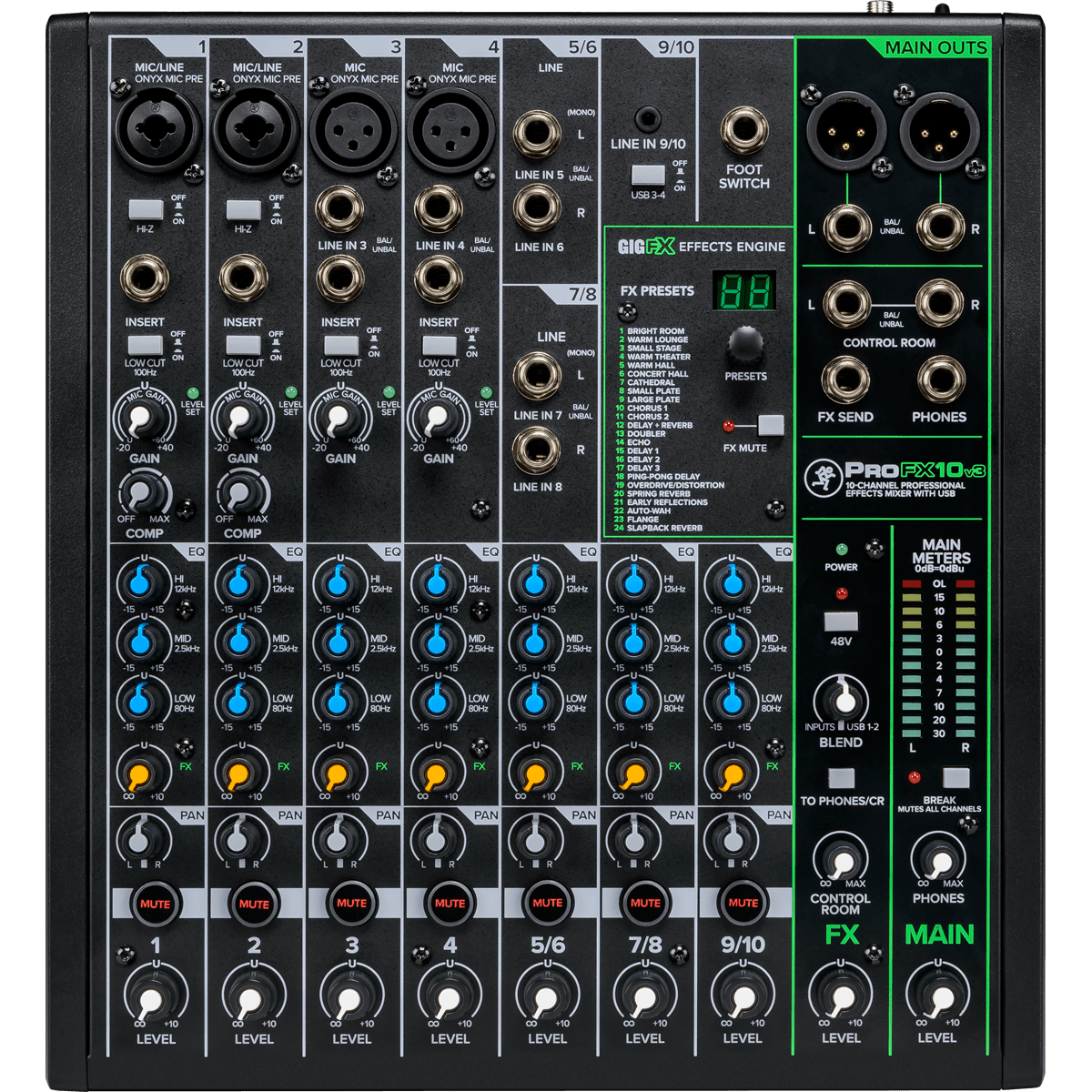Click the FX PRESETS number display
1092x1092 pixels.
(745, 291)
